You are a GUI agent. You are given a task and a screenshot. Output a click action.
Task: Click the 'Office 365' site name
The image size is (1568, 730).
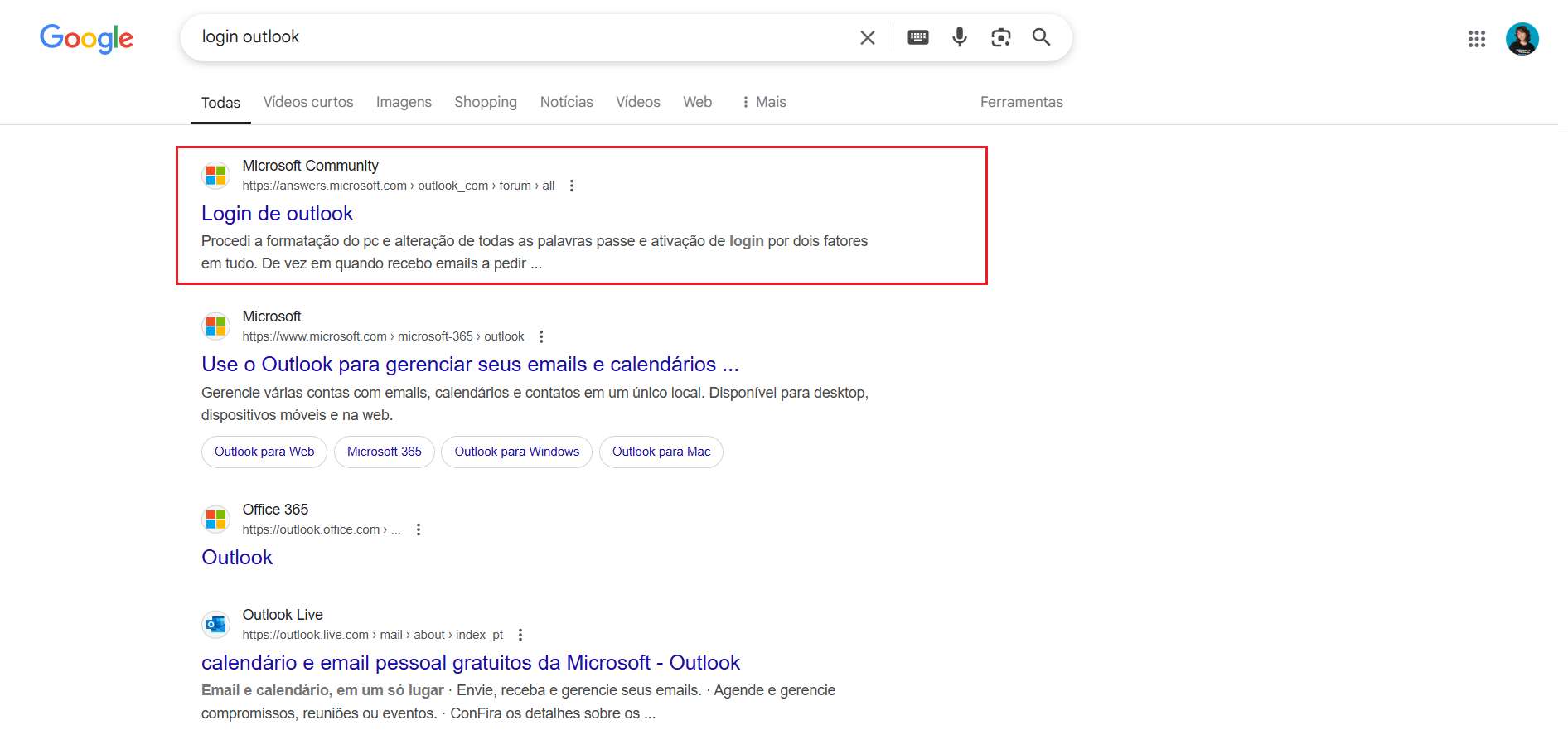point(275,510)
